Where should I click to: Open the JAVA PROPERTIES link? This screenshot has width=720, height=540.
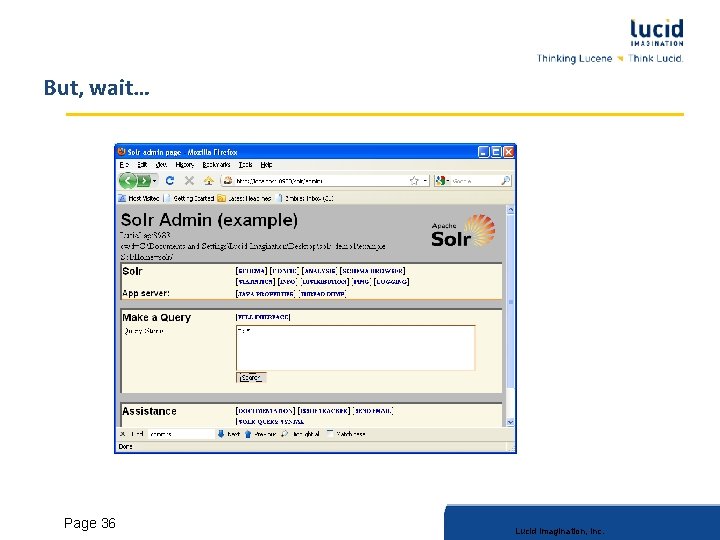pyautogui.click(x=265, y=294)
